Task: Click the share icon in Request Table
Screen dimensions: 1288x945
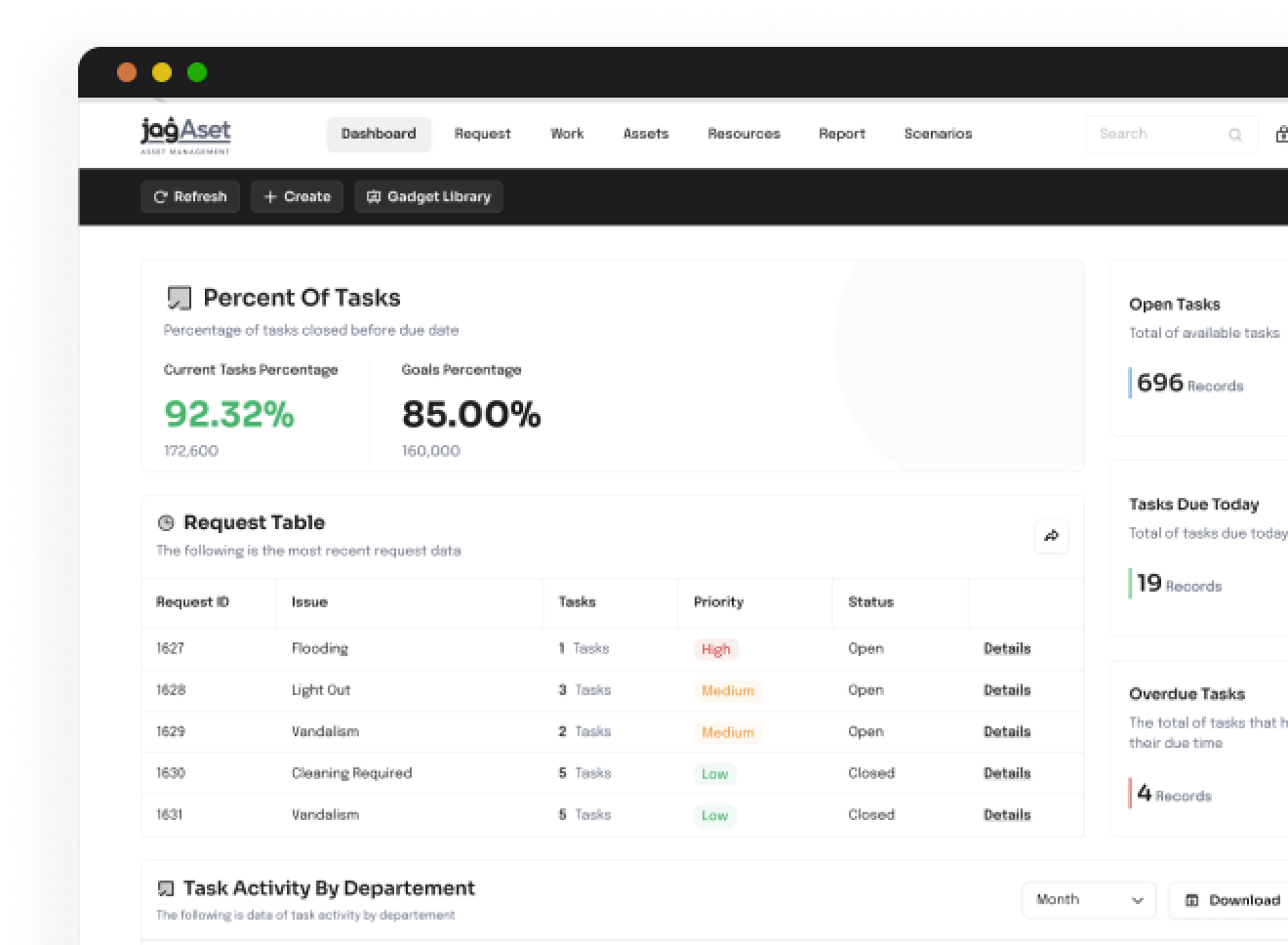Action: (1051, 536)
